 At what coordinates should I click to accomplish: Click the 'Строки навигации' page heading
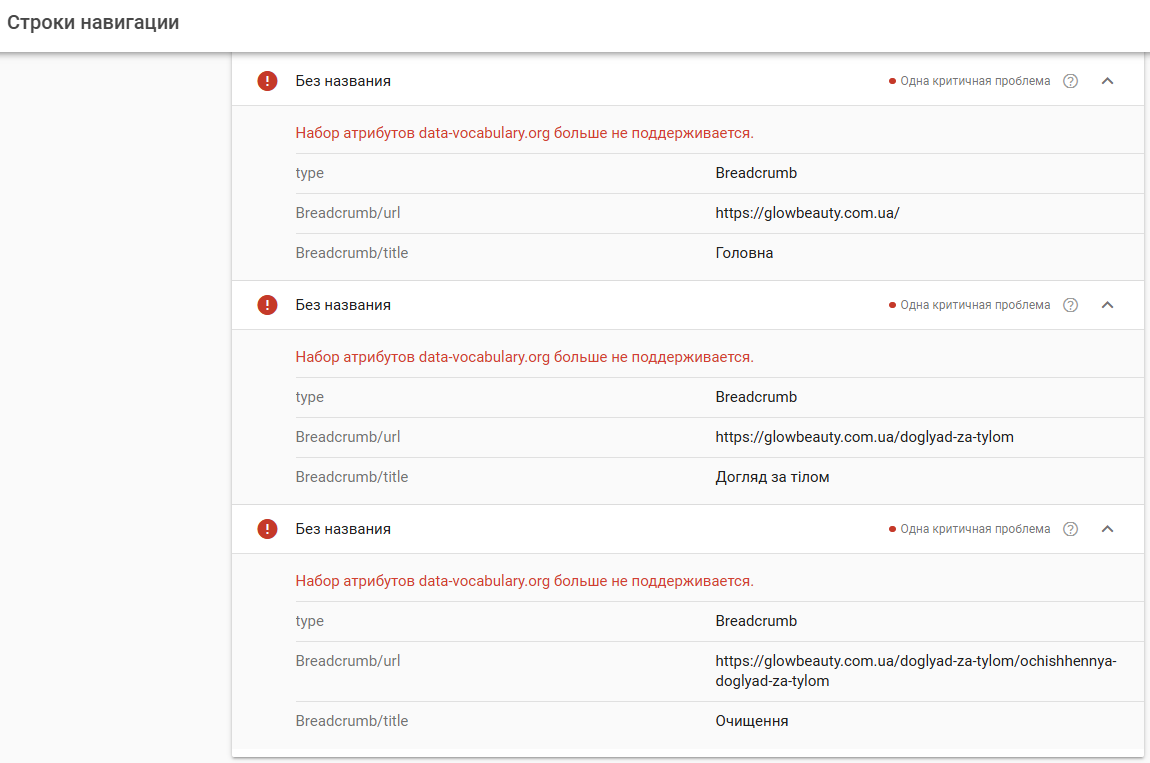tap(93, 22)
